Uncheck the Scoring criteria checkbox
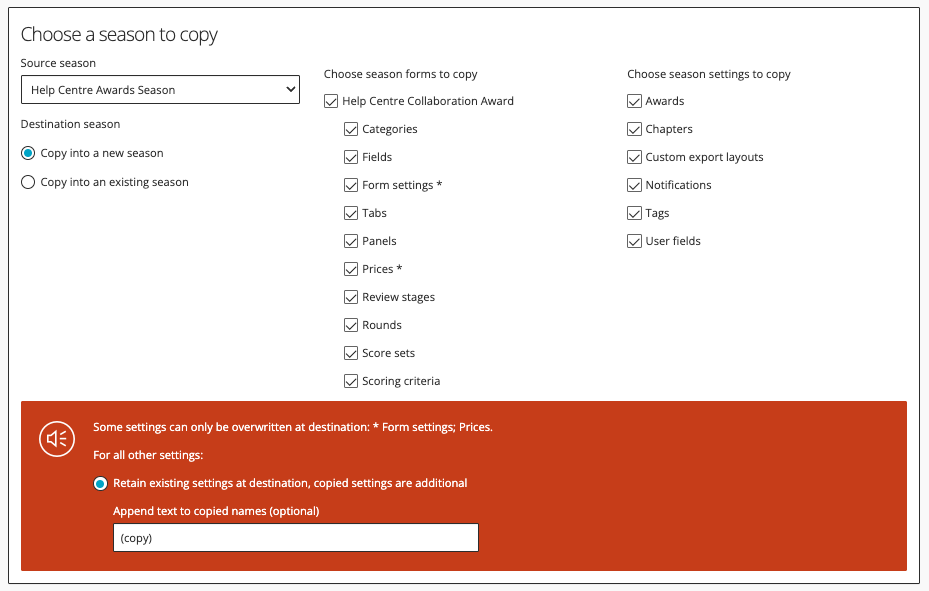This screenshot has height=591, width=929. 351,381
